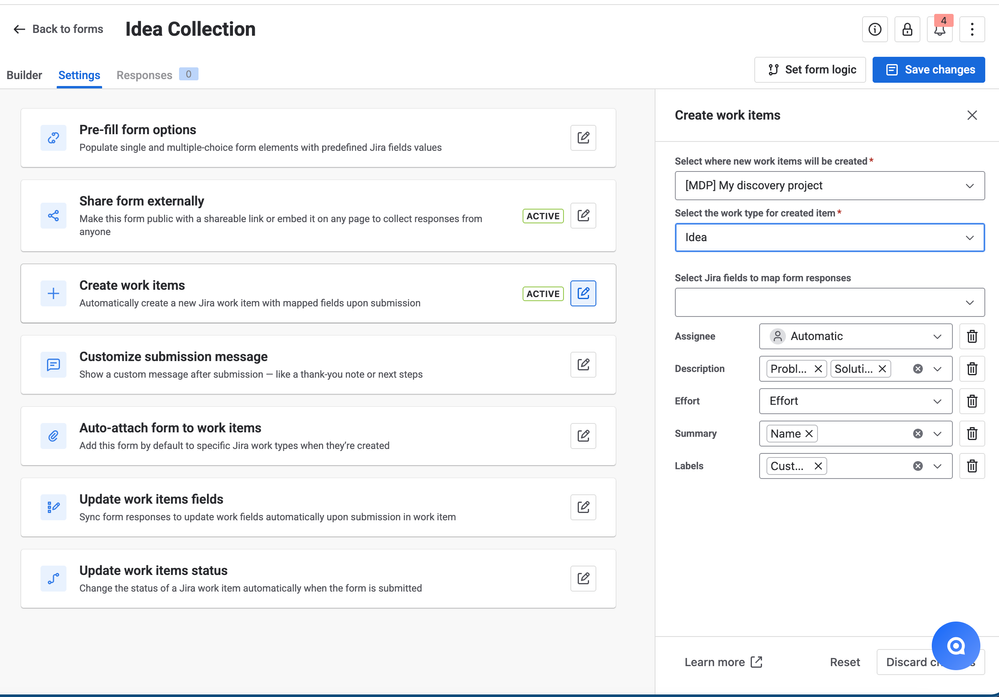The image size is (999, 697).
Task: Click the Save changes button
Action: coord(929,70)
